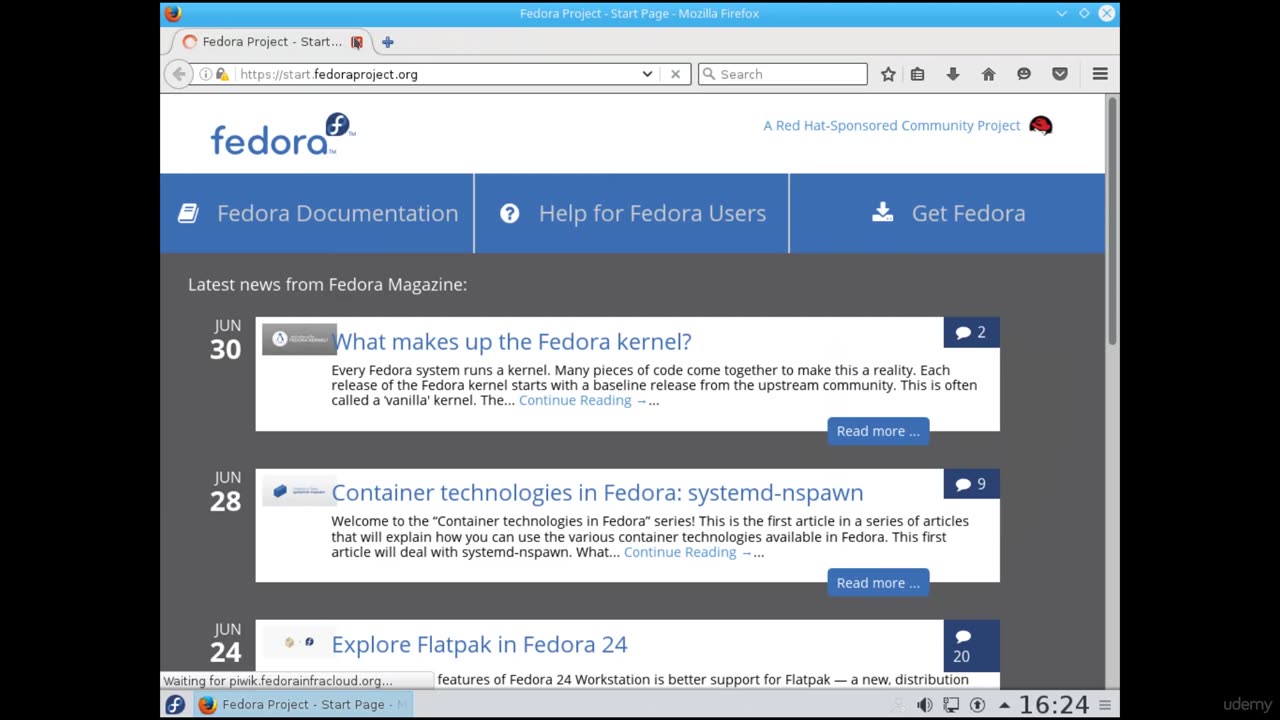This screenshot has width=1280, height=720.
Task: Open Fedora Documentation section
Action: [x=317, y=213]
